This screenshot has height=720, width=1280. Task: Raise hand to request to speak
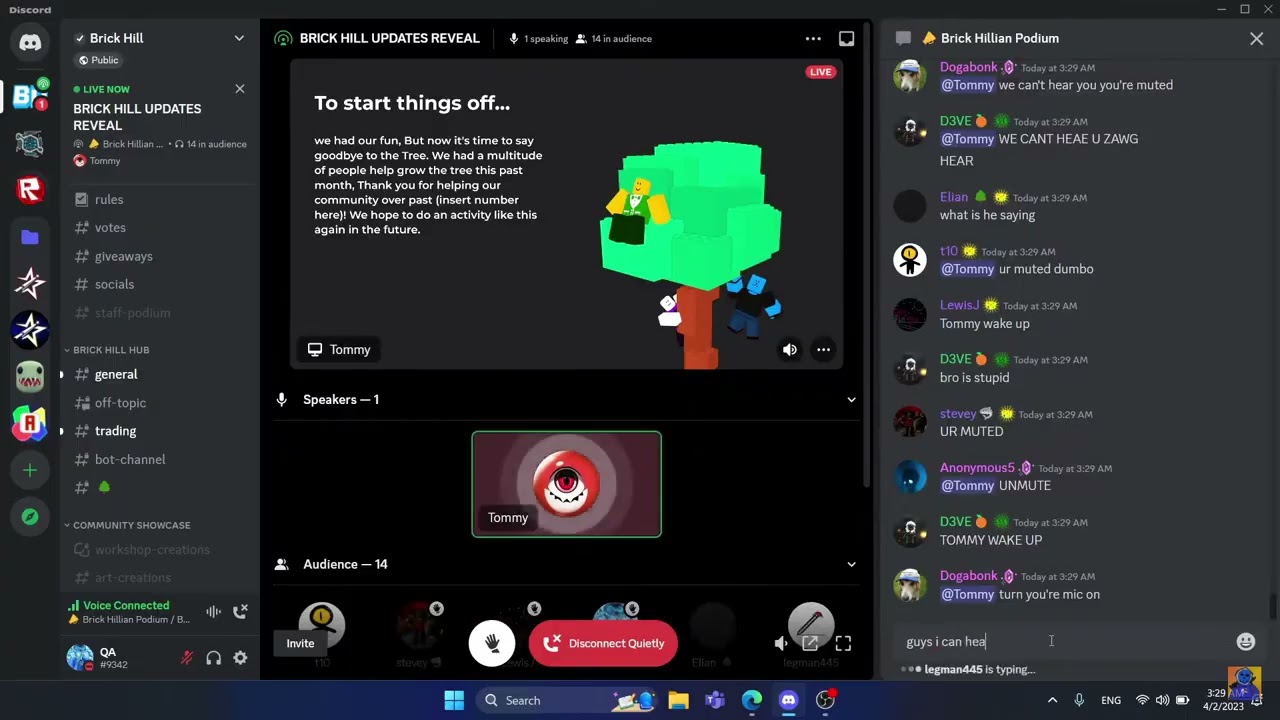click(492, 643)
